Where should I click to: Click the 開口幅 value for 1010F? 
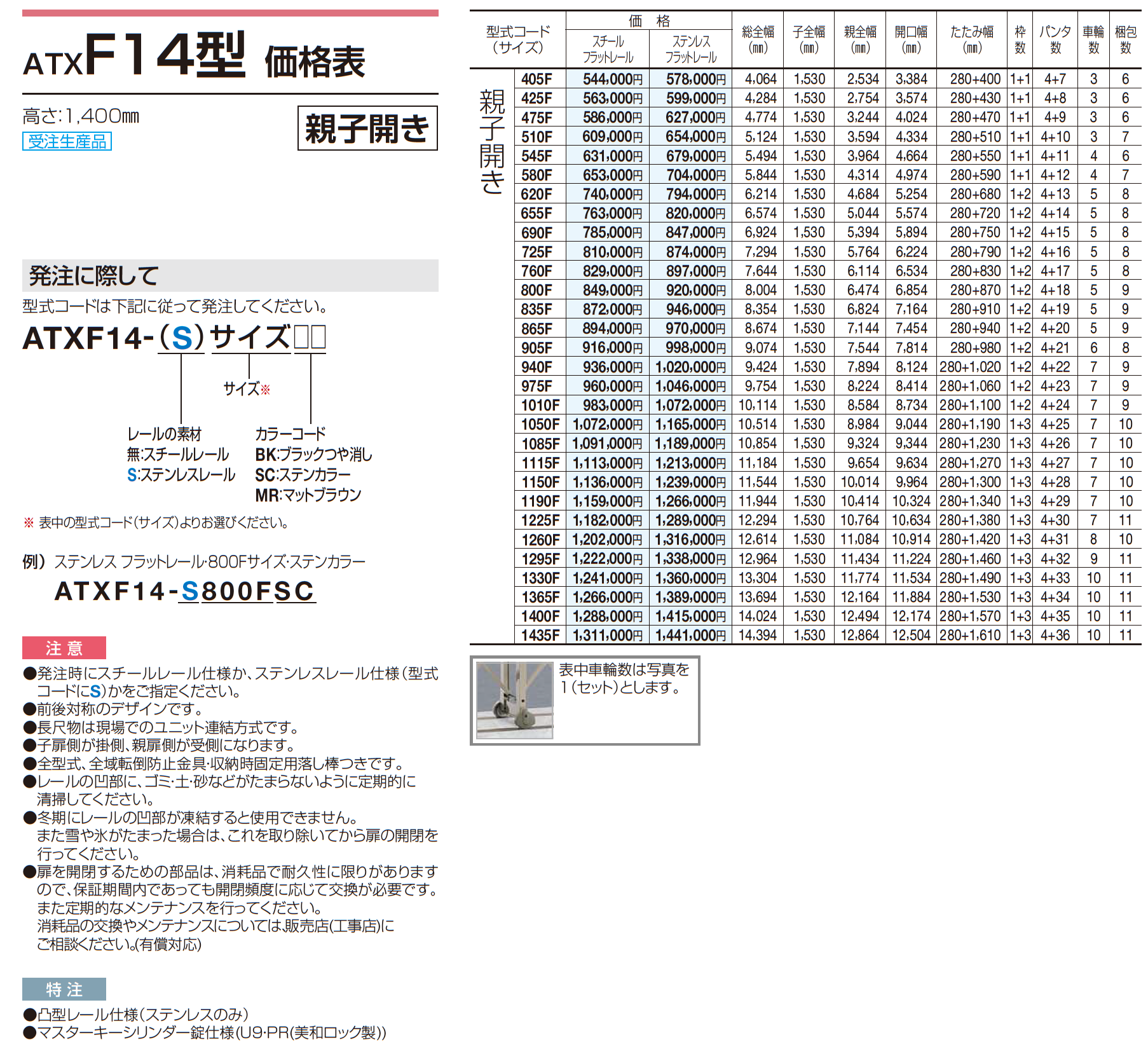(x=911, y=406)
